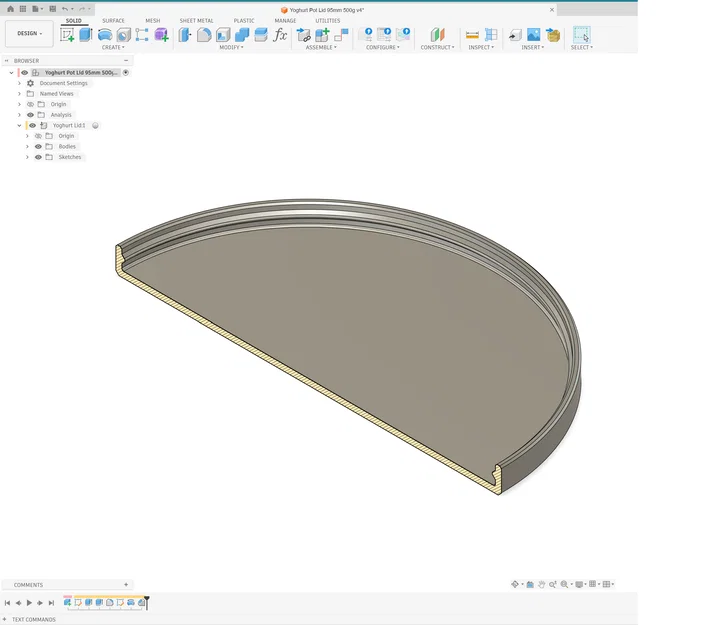
Task: Click the Orbit navigation icon
Action: 515,584
